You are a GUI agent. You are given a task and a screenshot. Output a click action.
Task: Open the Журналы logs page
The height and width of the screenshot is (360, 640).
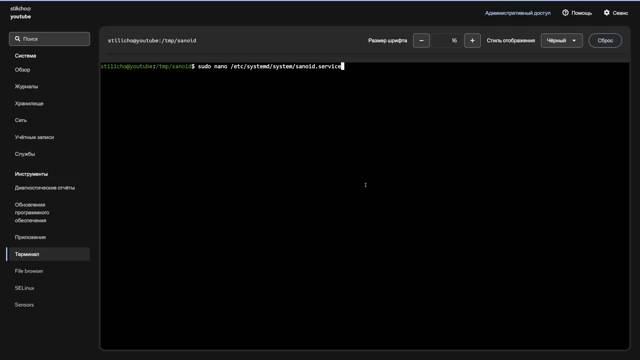(27, 87)
